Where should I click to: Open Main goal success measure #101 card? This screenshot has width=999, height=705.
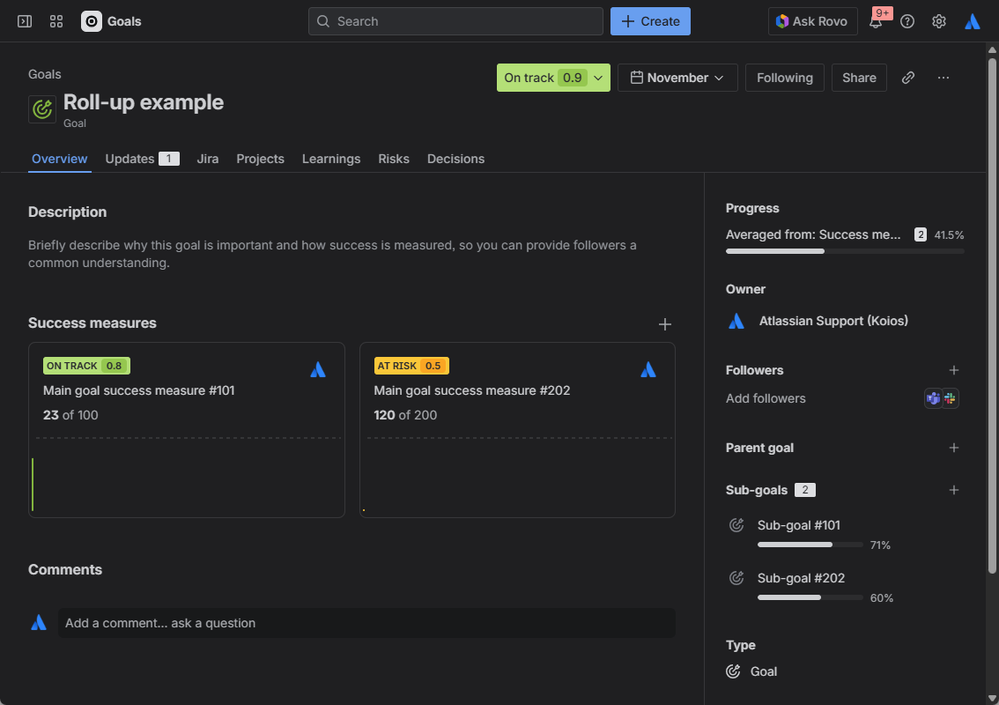click(187, 430)
